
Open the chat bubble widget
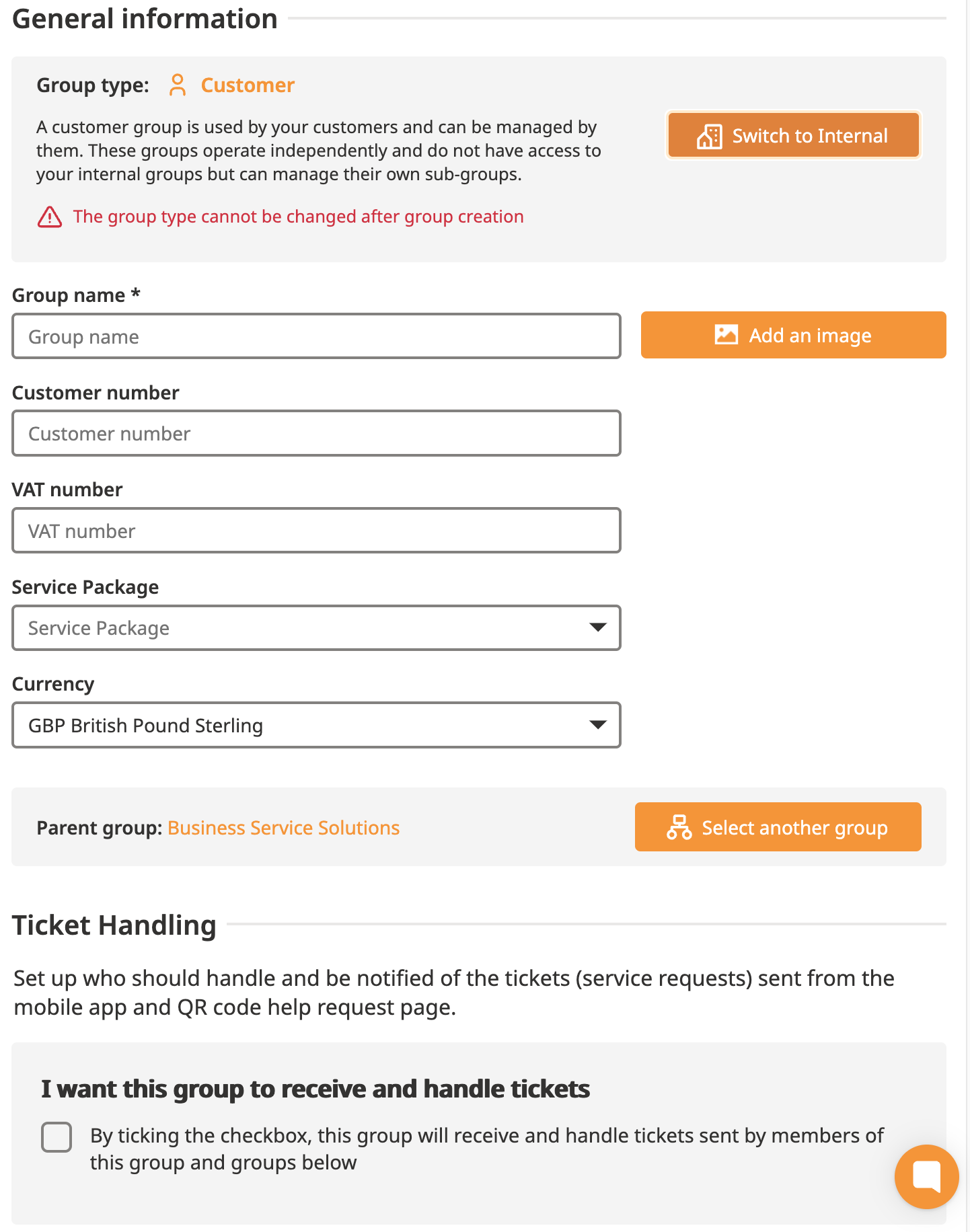coord(926,1176)
